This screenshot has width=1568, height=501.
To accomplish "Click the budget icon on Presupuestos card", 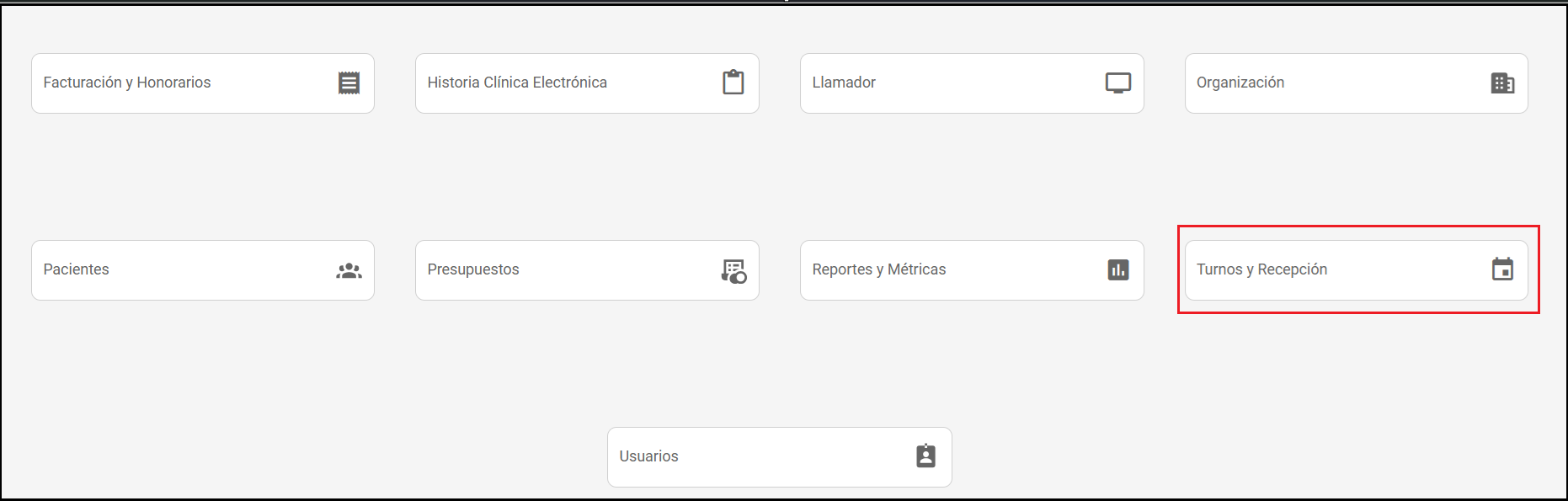I will [733, 270].
